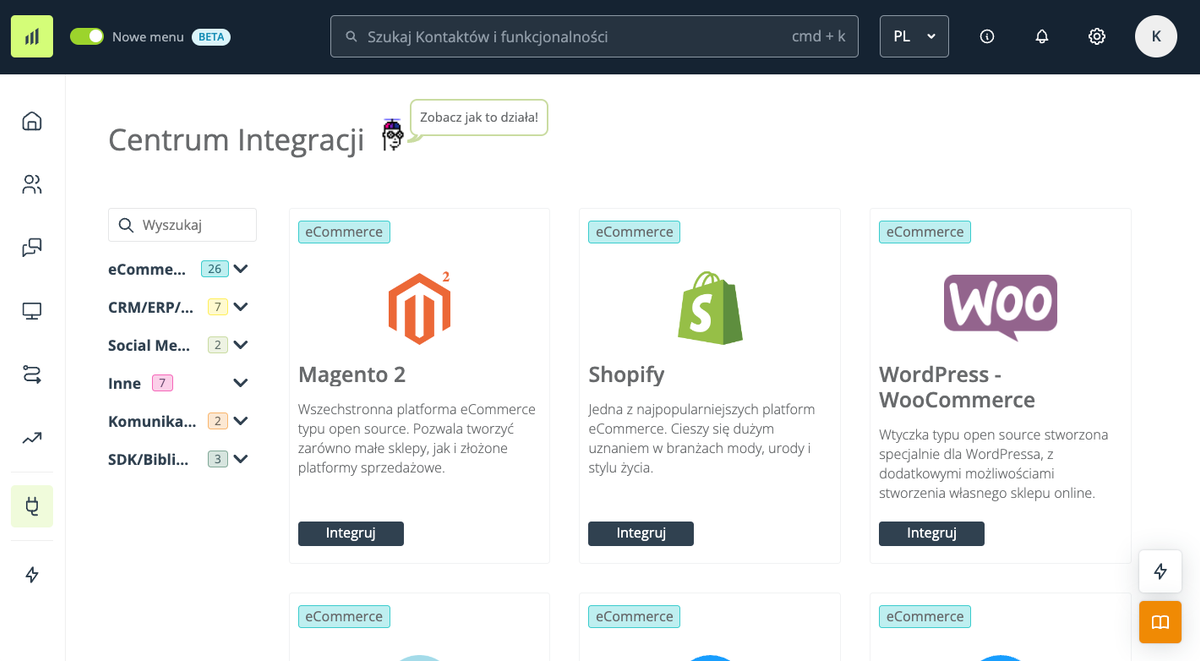Image resolution: width=1200 pixels, height=661 pixels.
Task: Click the WooCommerce logo image
Action: 1000,307
